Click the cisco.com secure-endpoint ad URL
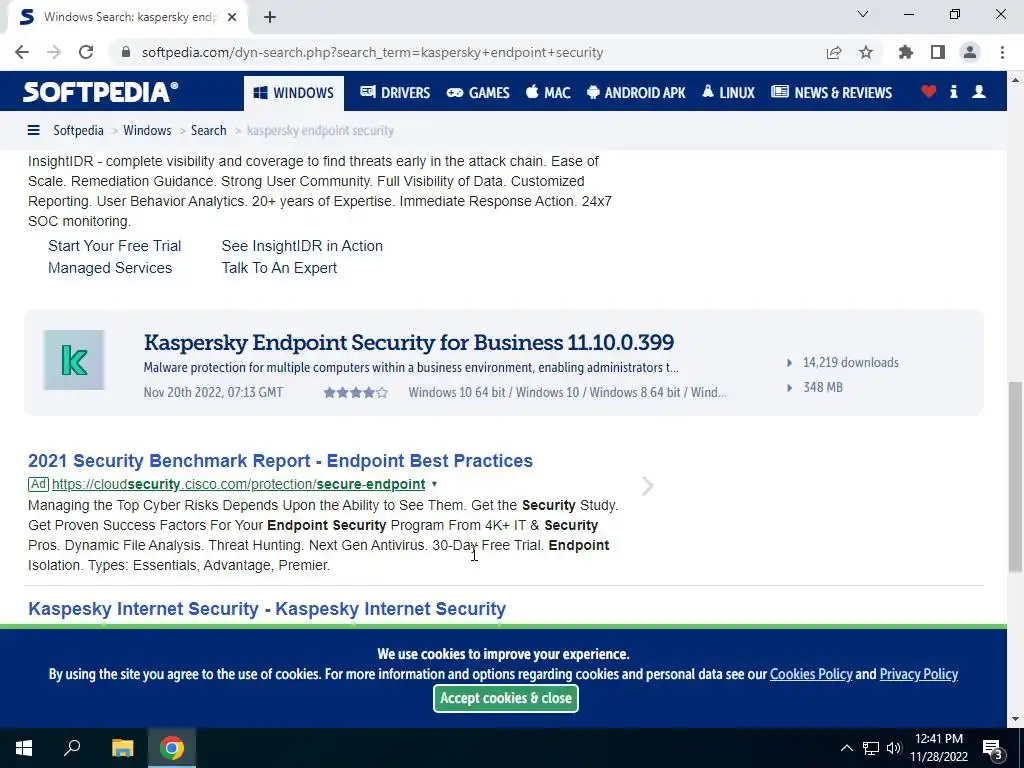 point(238,485)
